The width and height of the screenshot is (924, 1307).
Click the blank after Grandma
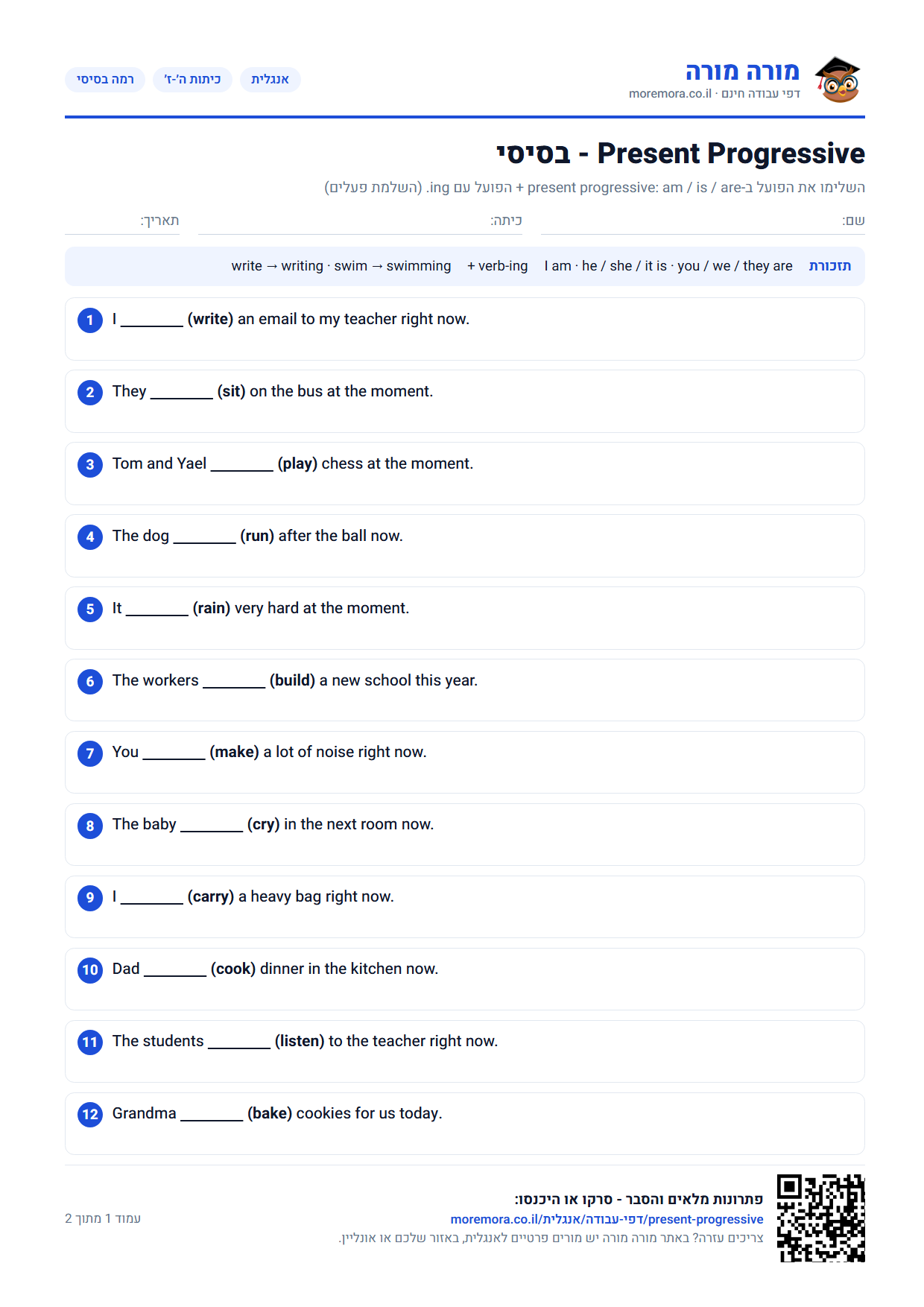[x=212, y=1115]
